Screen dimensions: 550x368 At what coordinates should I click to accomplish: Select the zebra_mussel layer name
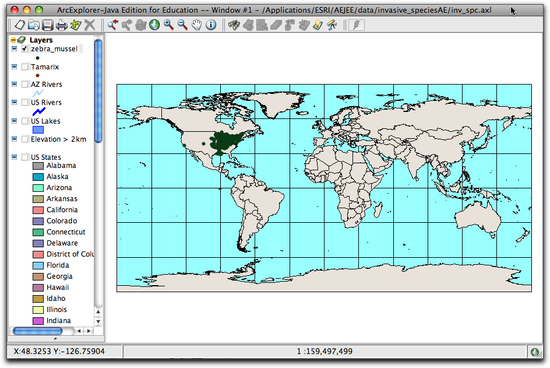click(54, 49)
